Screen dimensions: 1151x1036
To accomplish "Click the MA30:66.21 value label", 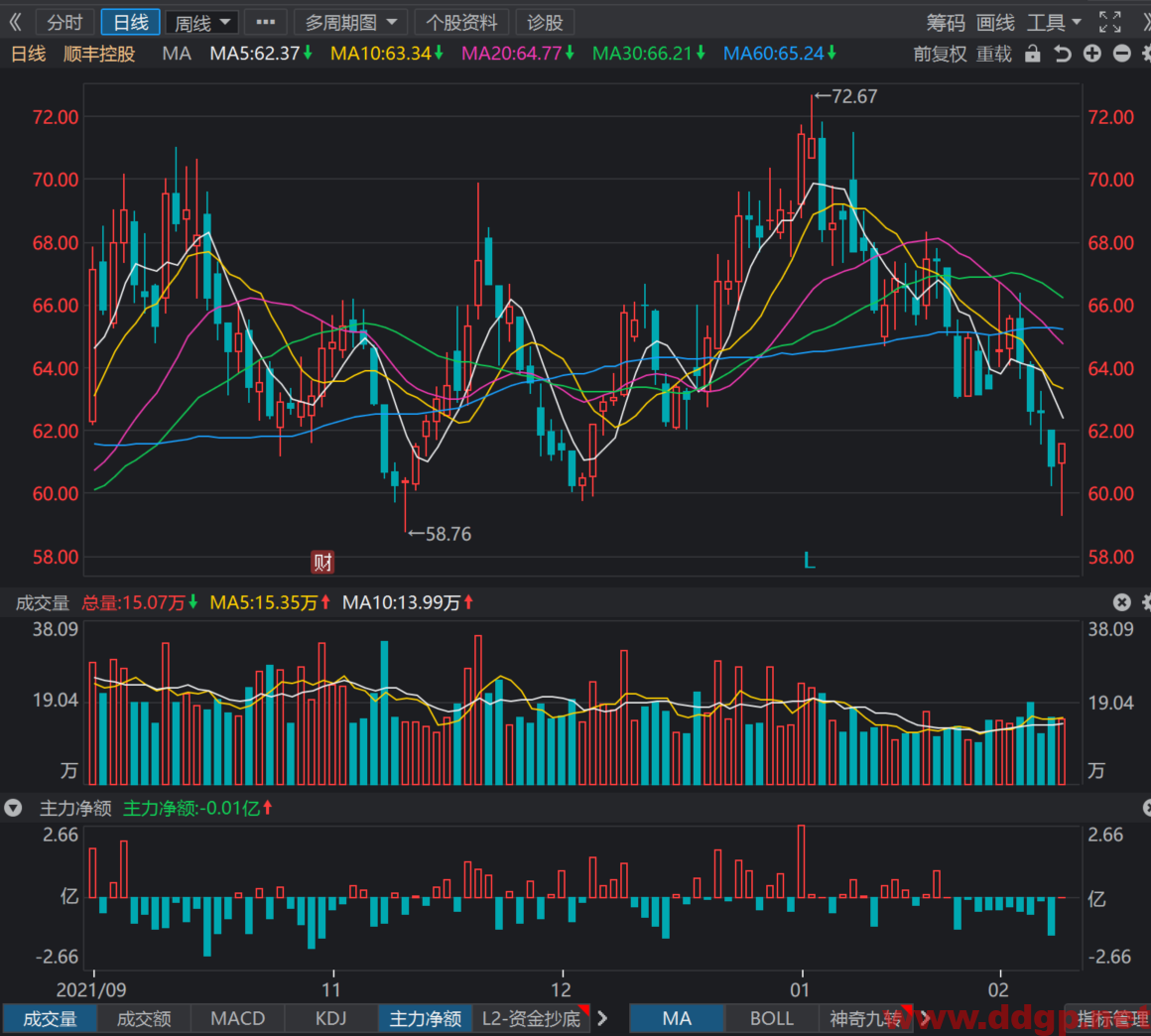I will click(648, 54).
